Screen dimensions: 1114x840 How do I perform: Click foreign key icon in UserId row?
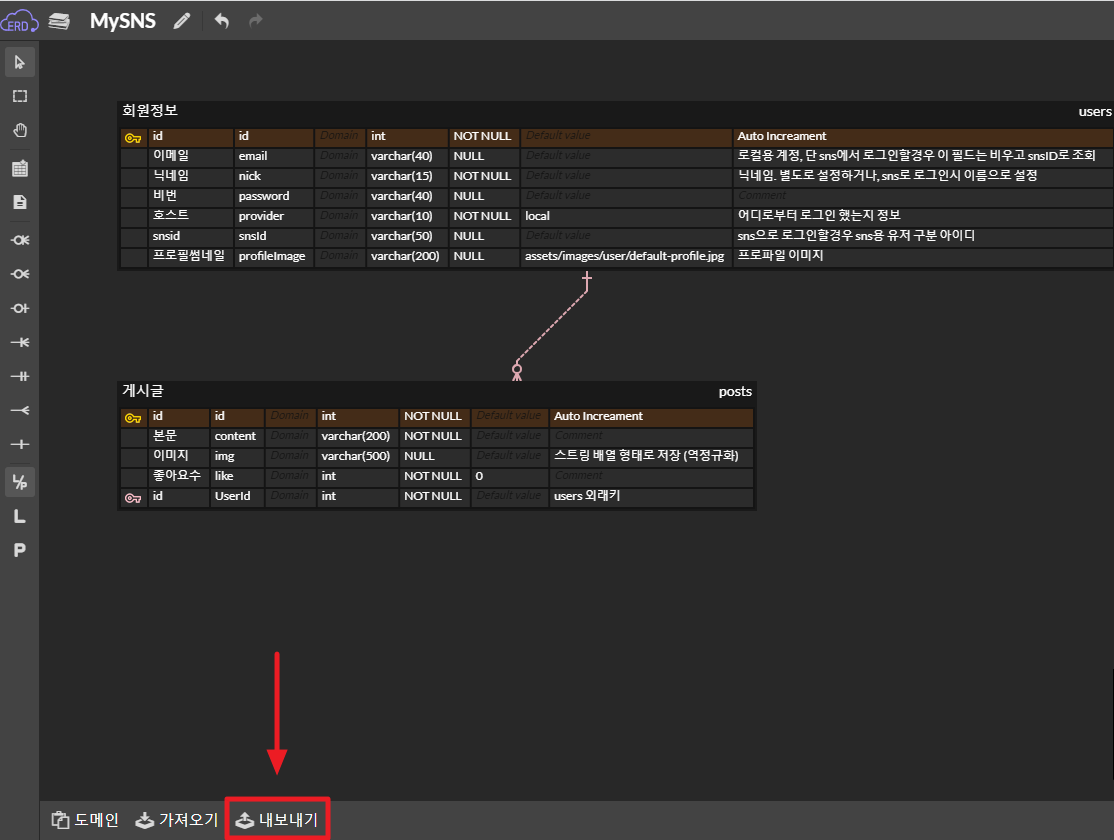pyautogui.click(x=133, y=498)
